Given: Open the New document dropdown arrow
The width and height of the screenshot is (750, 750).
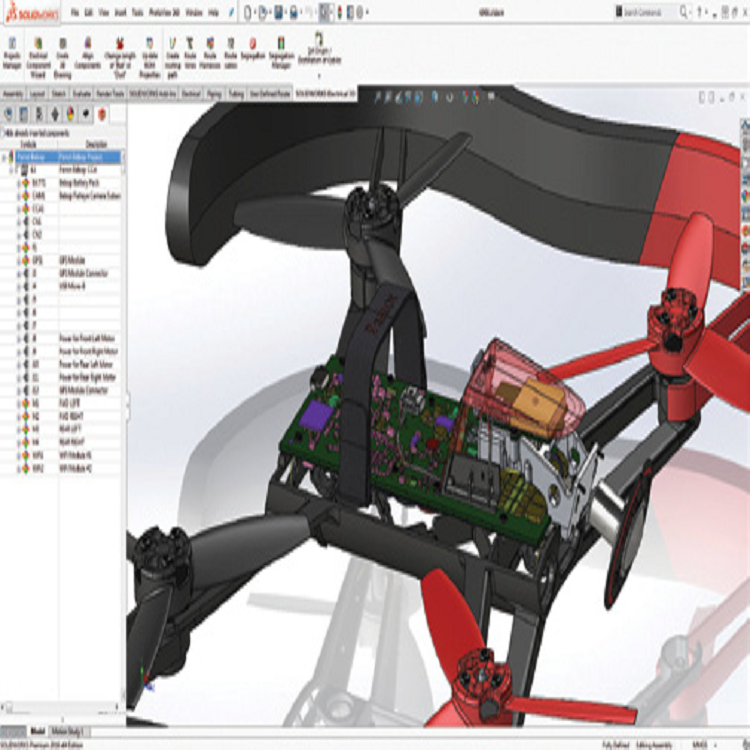Looking at the screenshot, I should pos(256,12).
